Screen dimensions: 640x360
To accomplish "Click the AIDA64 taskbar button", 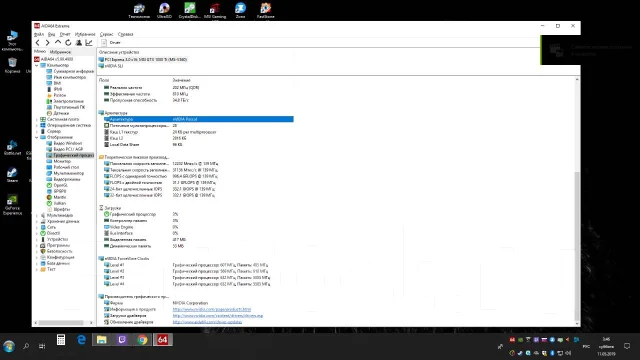I will pyautogui.click(x=162, y=340).
